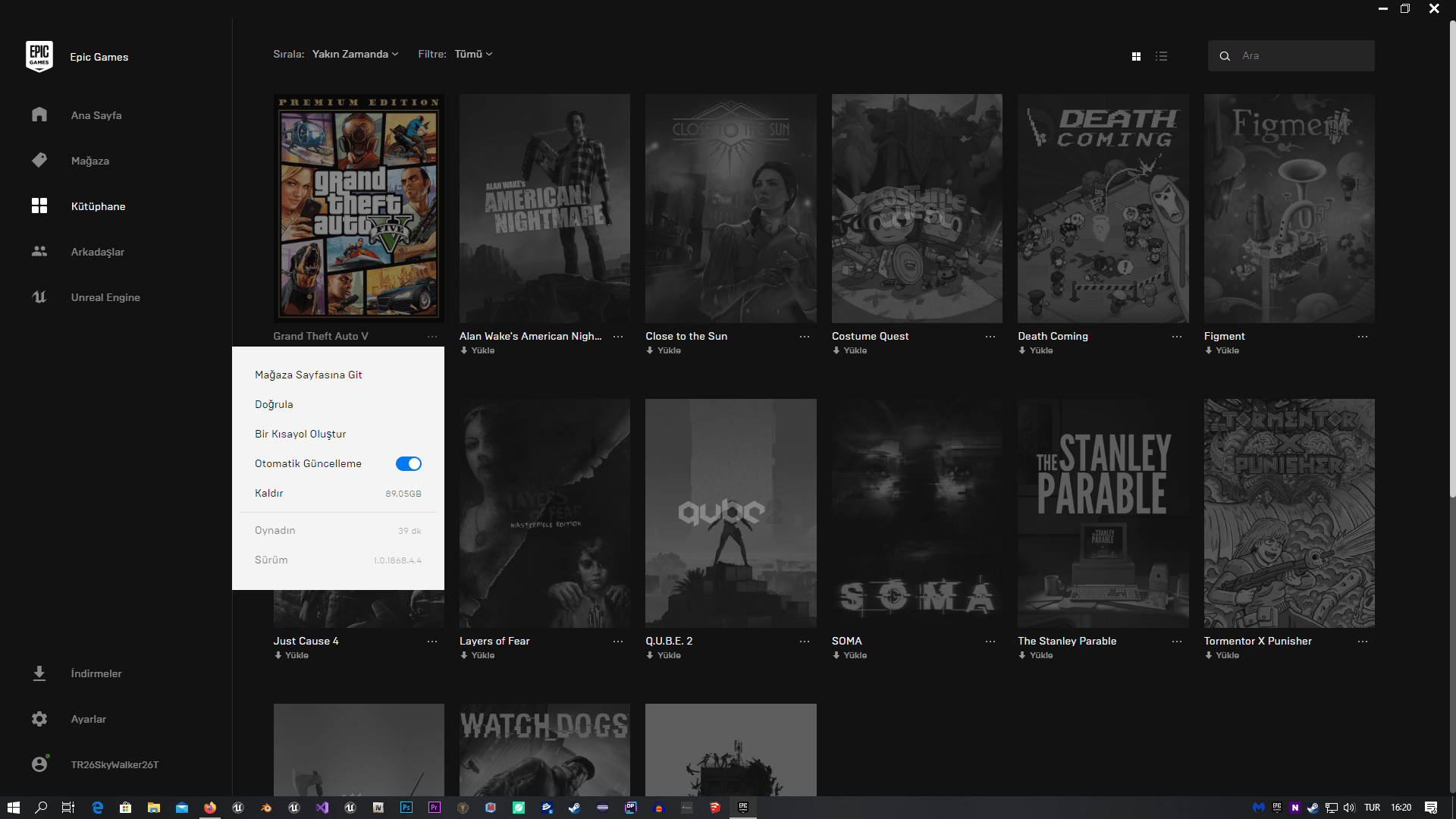
Task: Open Windows notification center icon
Action: click(x=1431, y=808)
